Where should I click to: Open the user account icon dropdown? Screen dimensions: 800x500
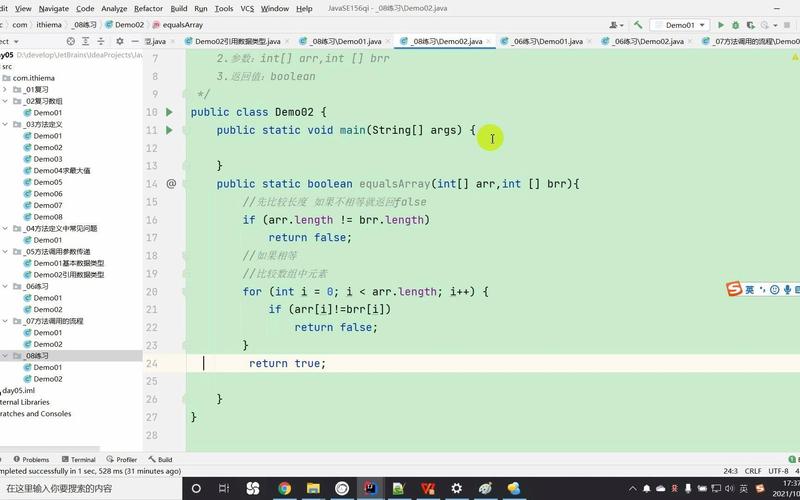click(x=616, y=24)
